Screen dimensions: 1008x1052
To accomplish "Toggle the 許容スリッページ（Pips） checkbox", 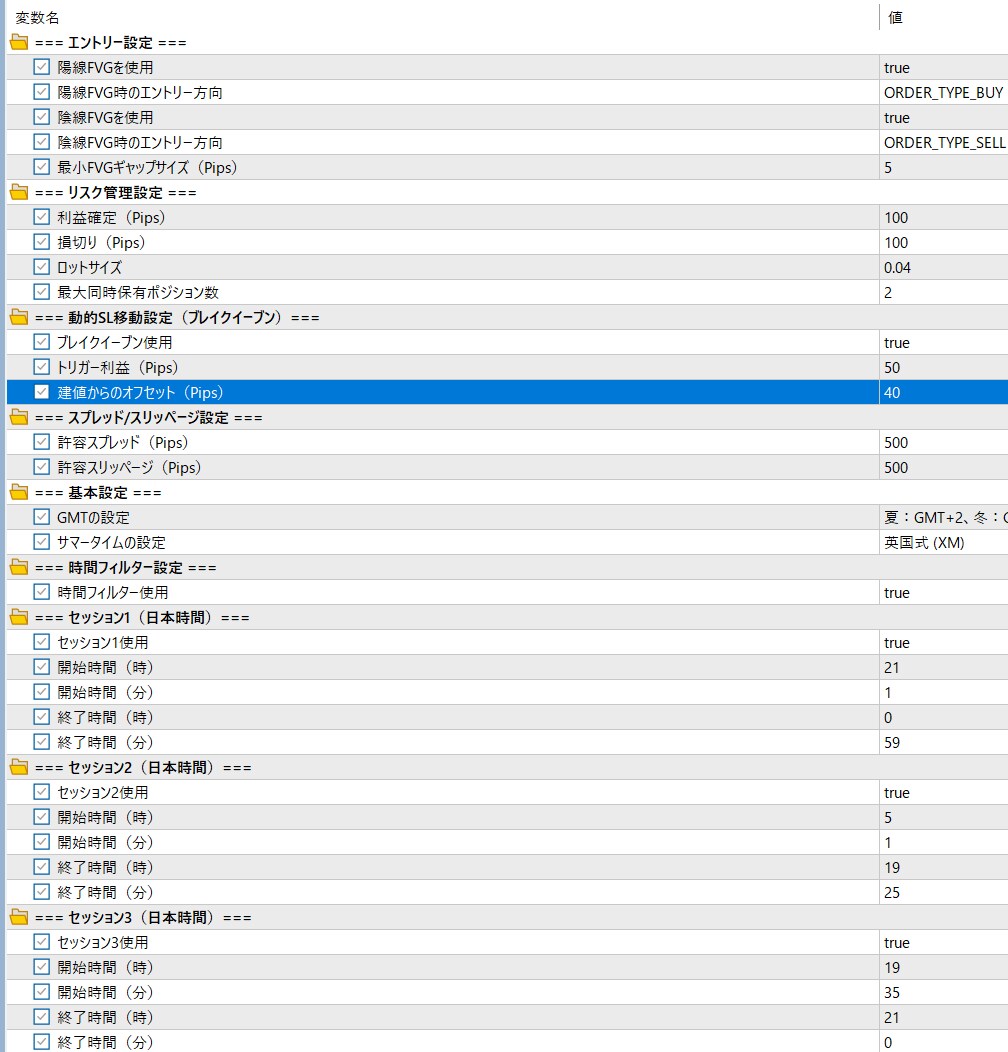I will (x=42, y=467).
